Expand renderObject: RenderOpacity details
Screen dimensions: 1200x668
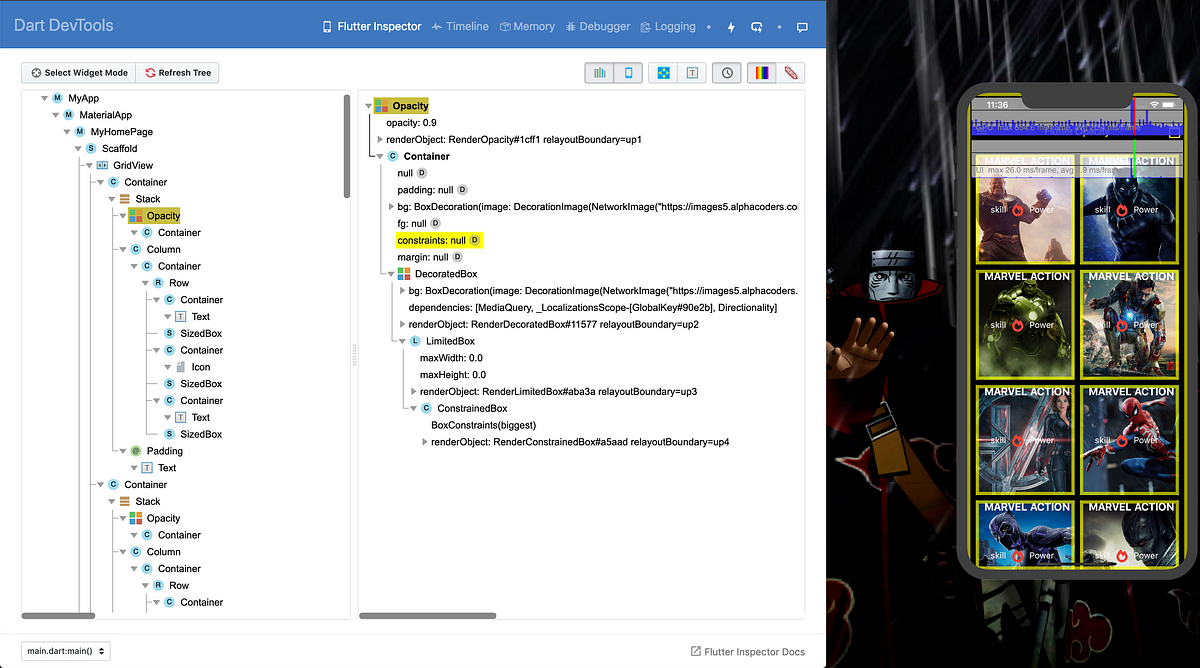[x=379, y=139]
